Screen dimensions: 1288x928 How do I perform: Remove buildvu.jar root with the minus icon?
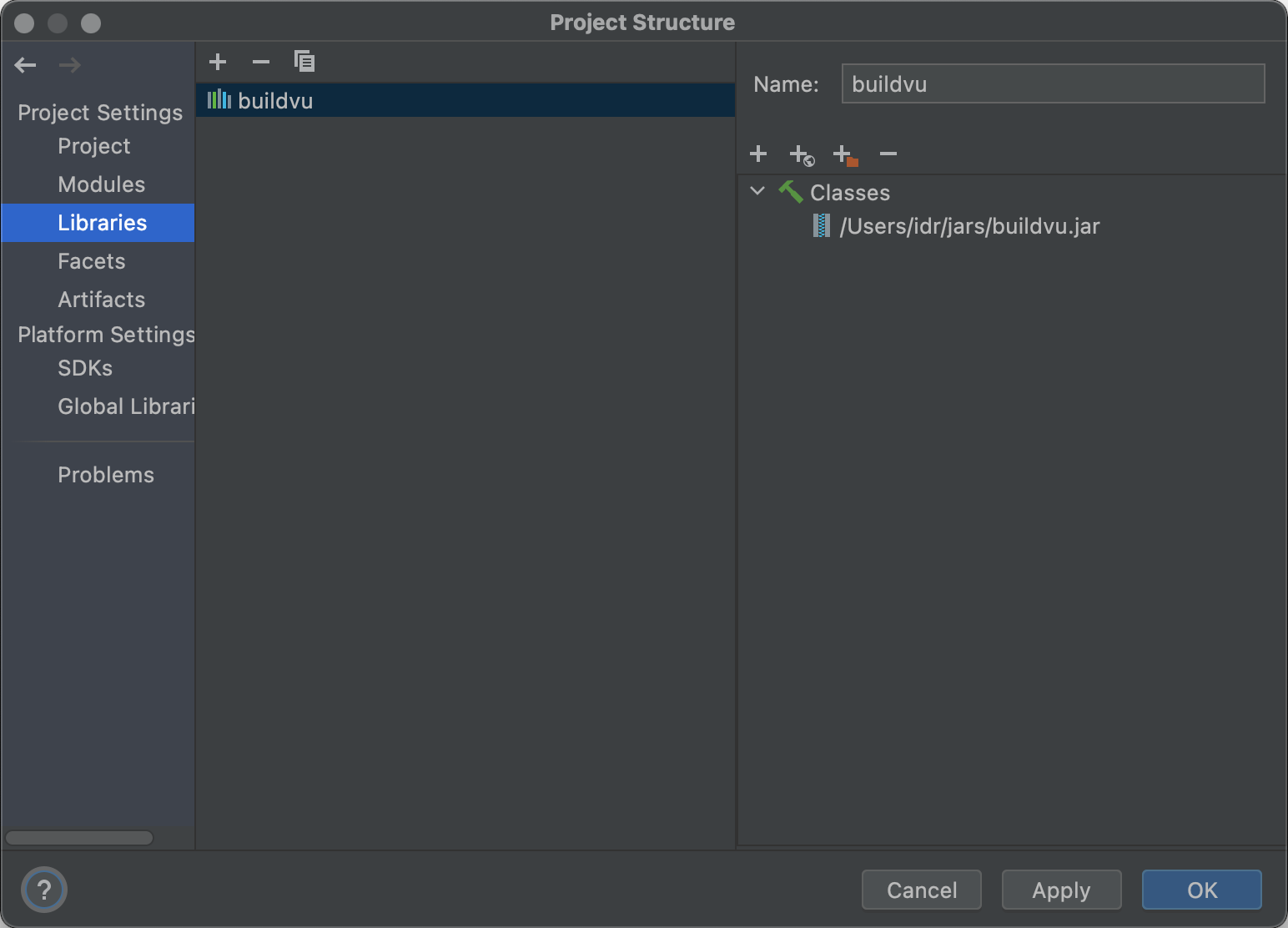888,154
